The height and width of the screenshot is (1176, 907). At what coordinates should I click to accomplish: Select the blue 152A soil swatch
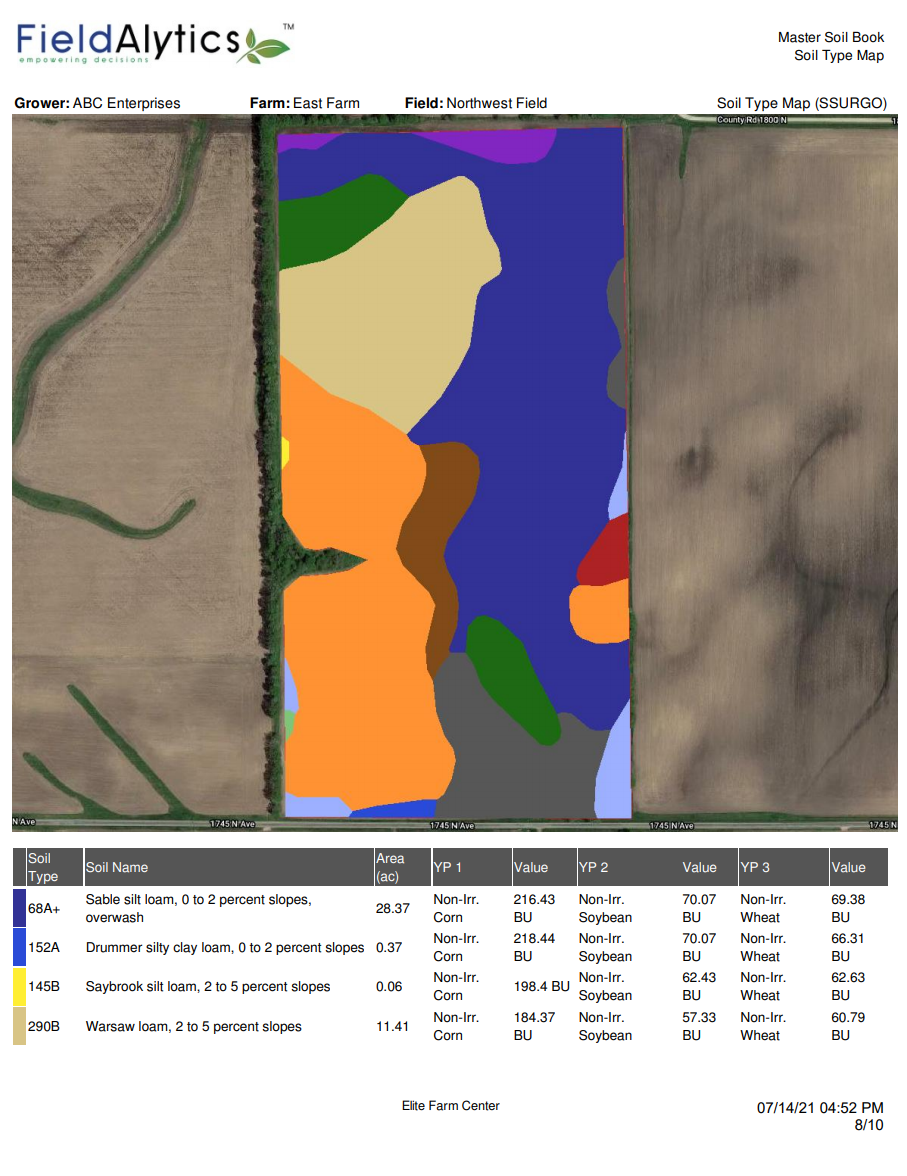(x=19, y=947)
